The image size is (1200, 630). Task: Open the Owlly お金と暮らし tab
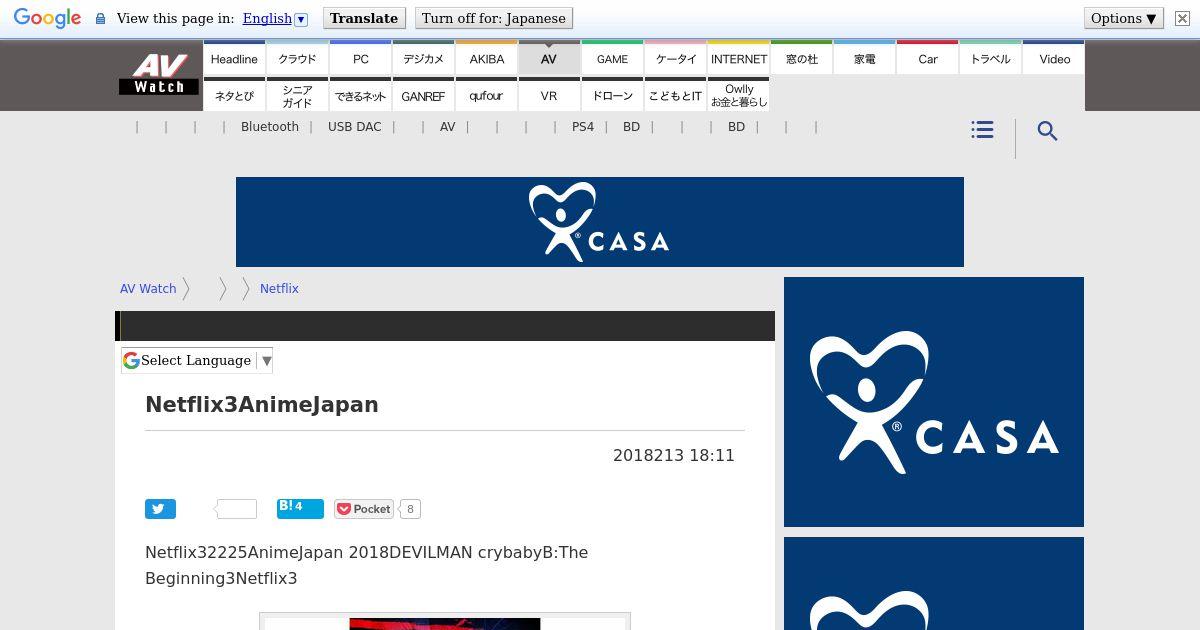click(x=738, y=95)
